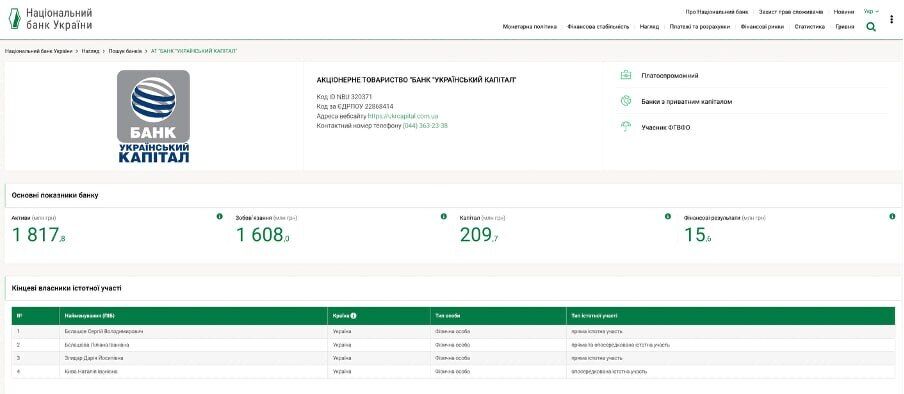
Task: Click the Пошук банків breadcrumb link
Action: click(125, 51)
